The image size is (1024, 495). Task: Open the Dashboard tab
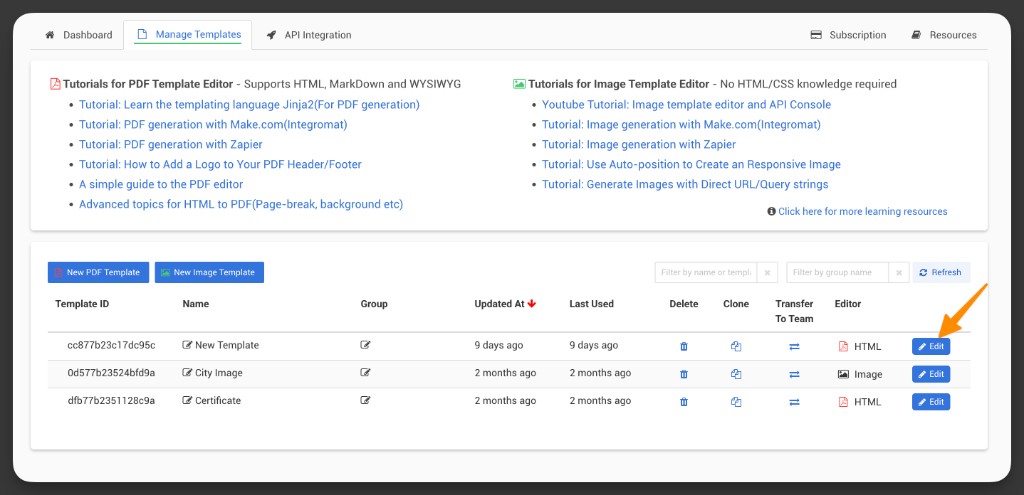point(78,35)
